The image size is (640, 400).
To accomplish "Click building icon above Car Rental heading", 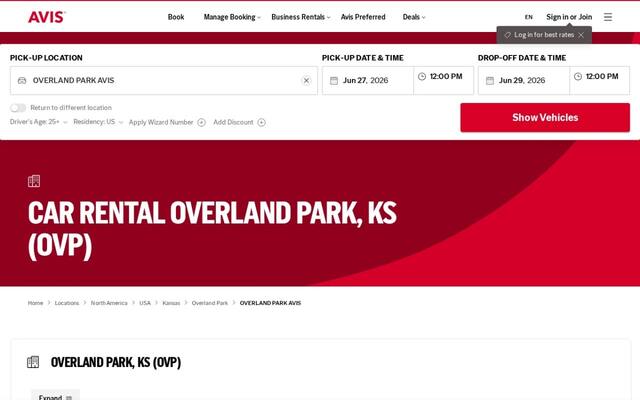I will click(34, 181).
